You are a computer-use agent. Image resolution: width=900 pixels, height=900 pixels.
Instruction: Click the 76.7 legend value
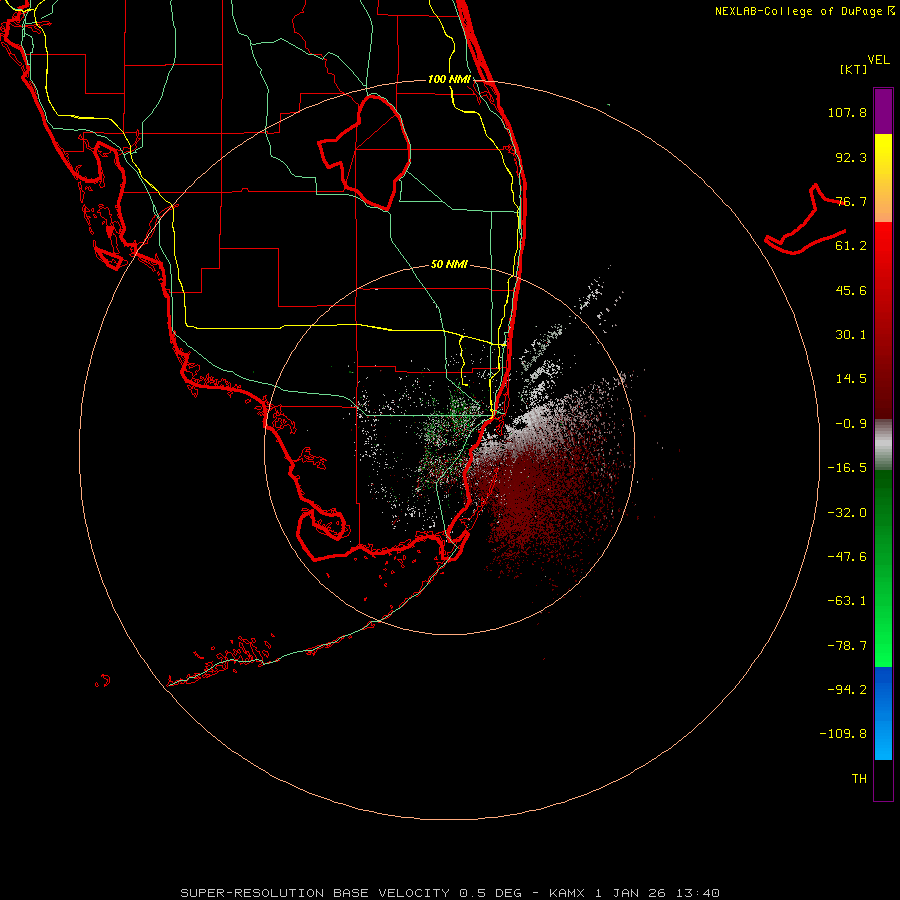click(x=851, y=201)
